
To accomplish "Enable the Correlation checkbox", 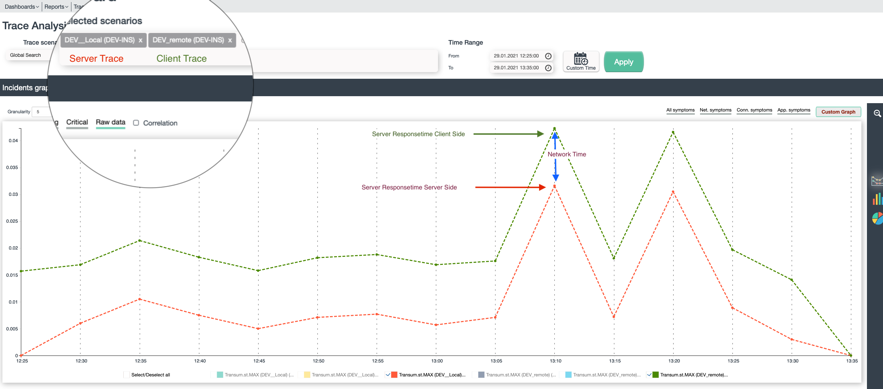I will (136, 123).
